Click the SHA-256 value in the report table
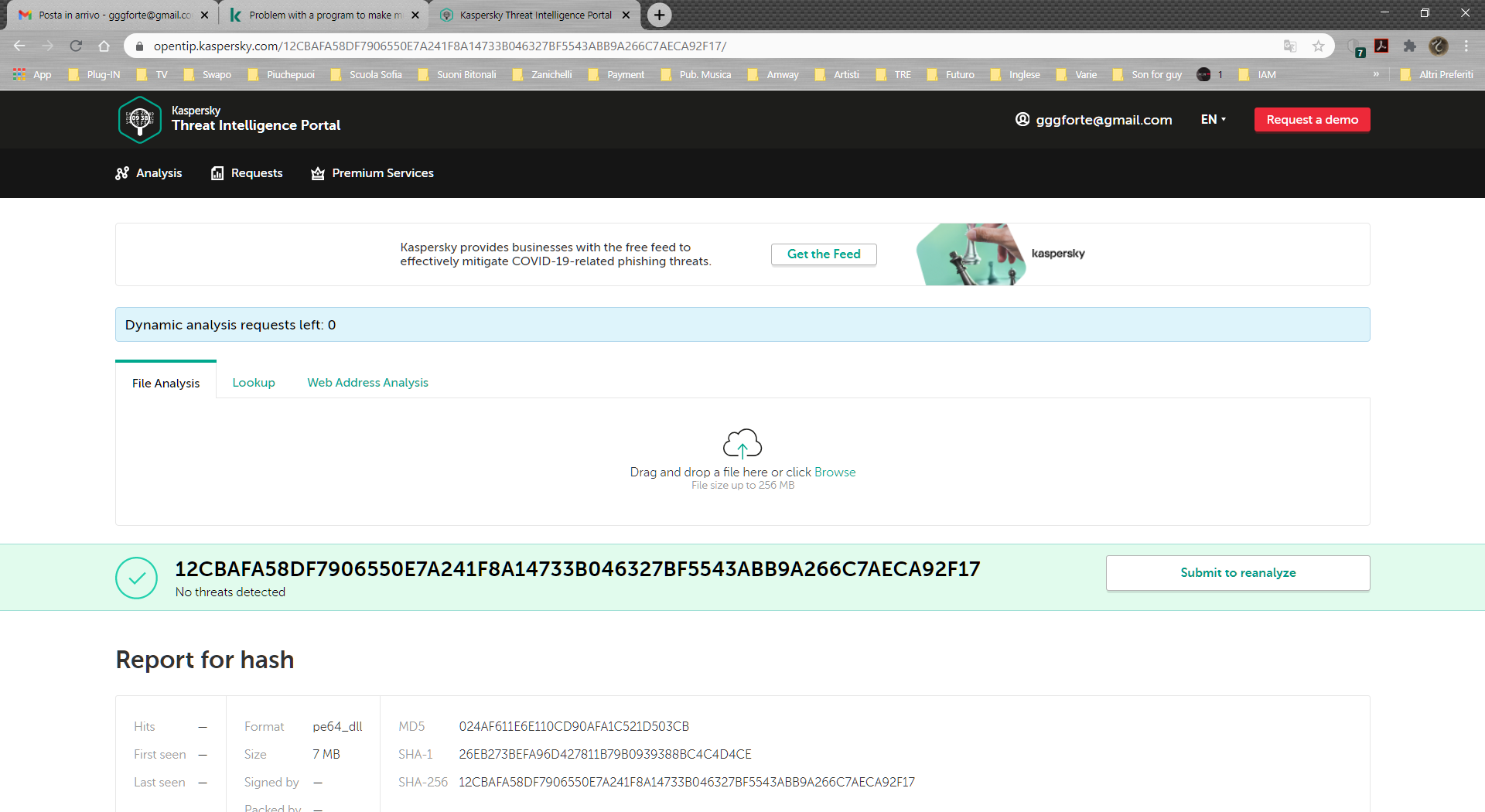 pos(686,783)
